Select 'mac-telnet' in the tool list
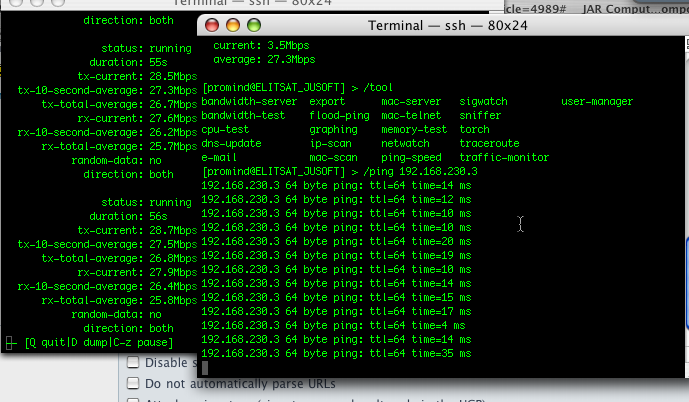The image size is (689, 402). pyautogui.click(x=411, y=116)
